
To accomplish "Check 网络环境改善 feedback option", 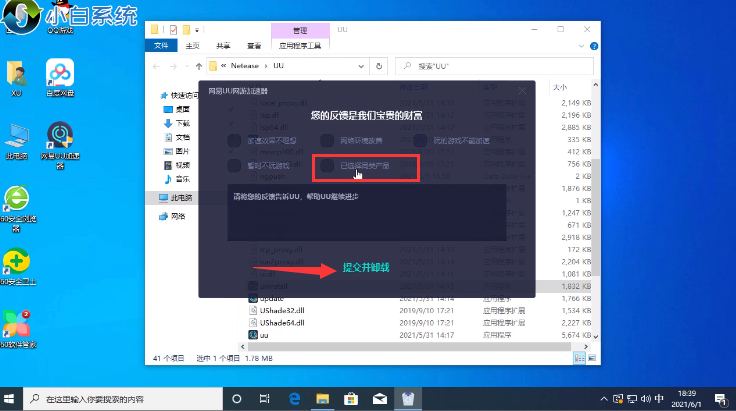I will 327,140.
